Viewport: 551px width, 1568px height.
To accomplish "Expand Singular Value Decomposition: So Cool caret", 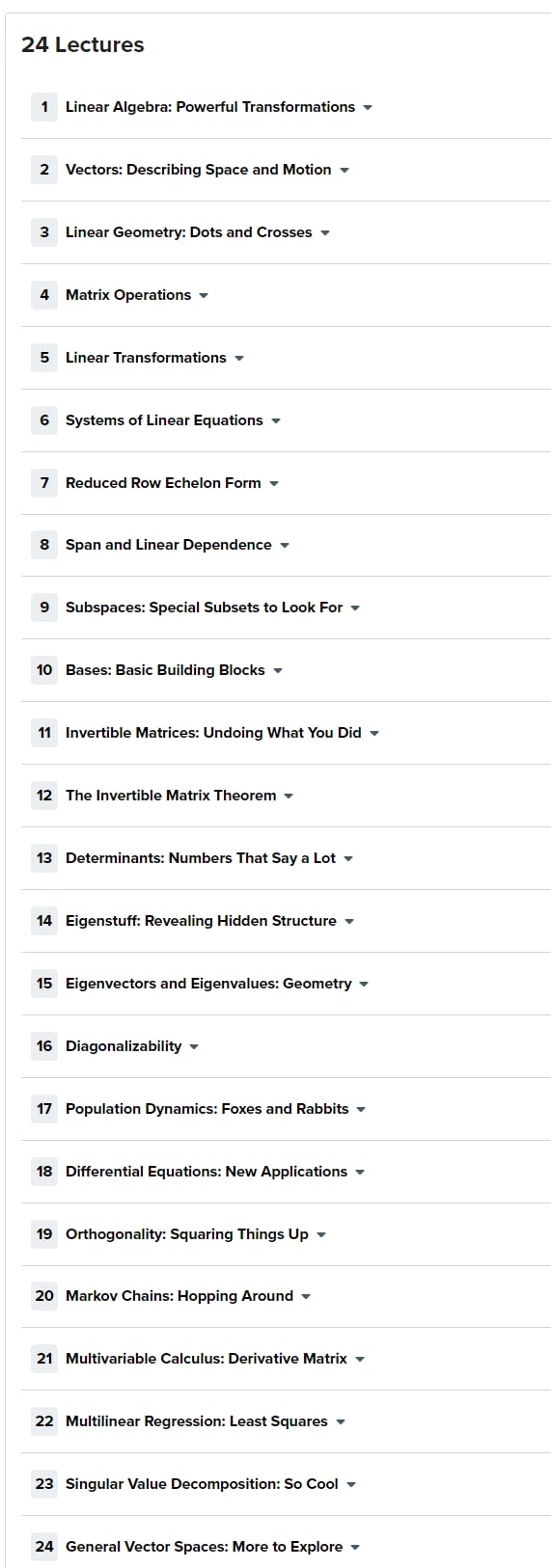I will [x=351, y=1485].
